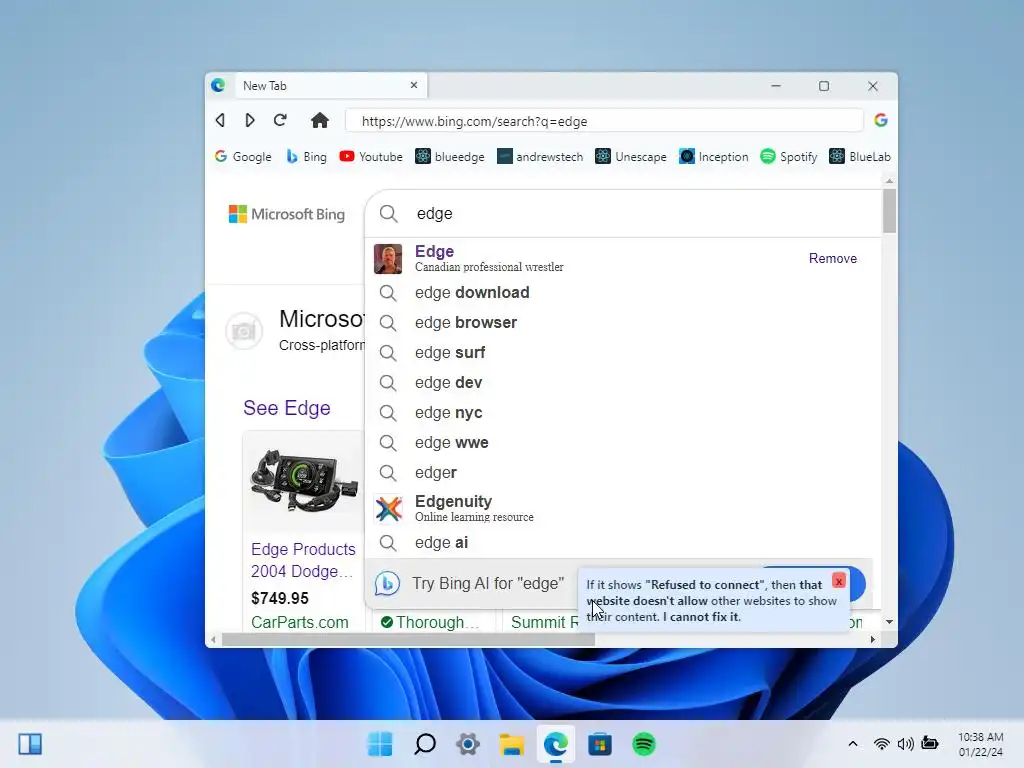Choose the edge browser suggestion
This screenshot has width=1024, height=768.
624,323
